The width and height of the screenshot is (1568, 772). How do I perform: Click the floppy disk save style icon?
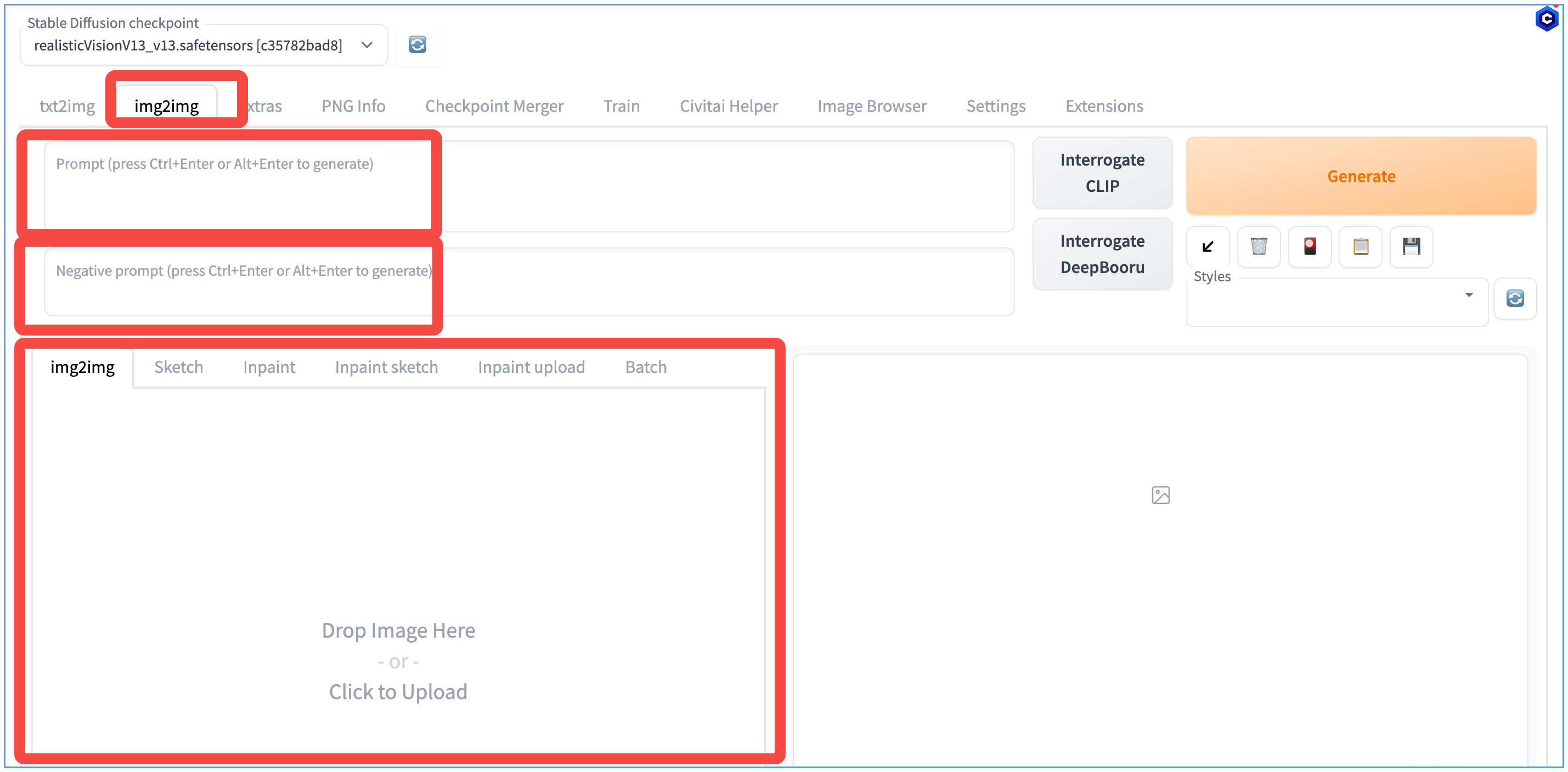tap(1411, 246)
